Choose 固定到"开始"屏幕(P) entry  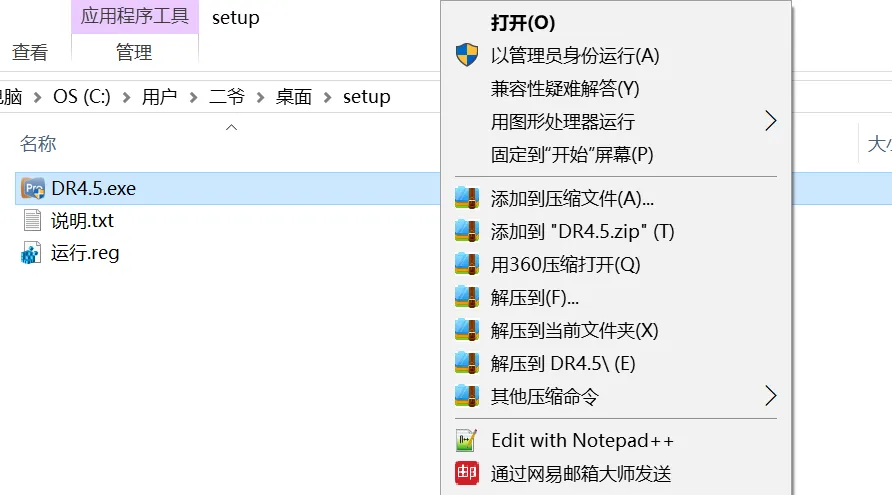(x=571, y=154)
